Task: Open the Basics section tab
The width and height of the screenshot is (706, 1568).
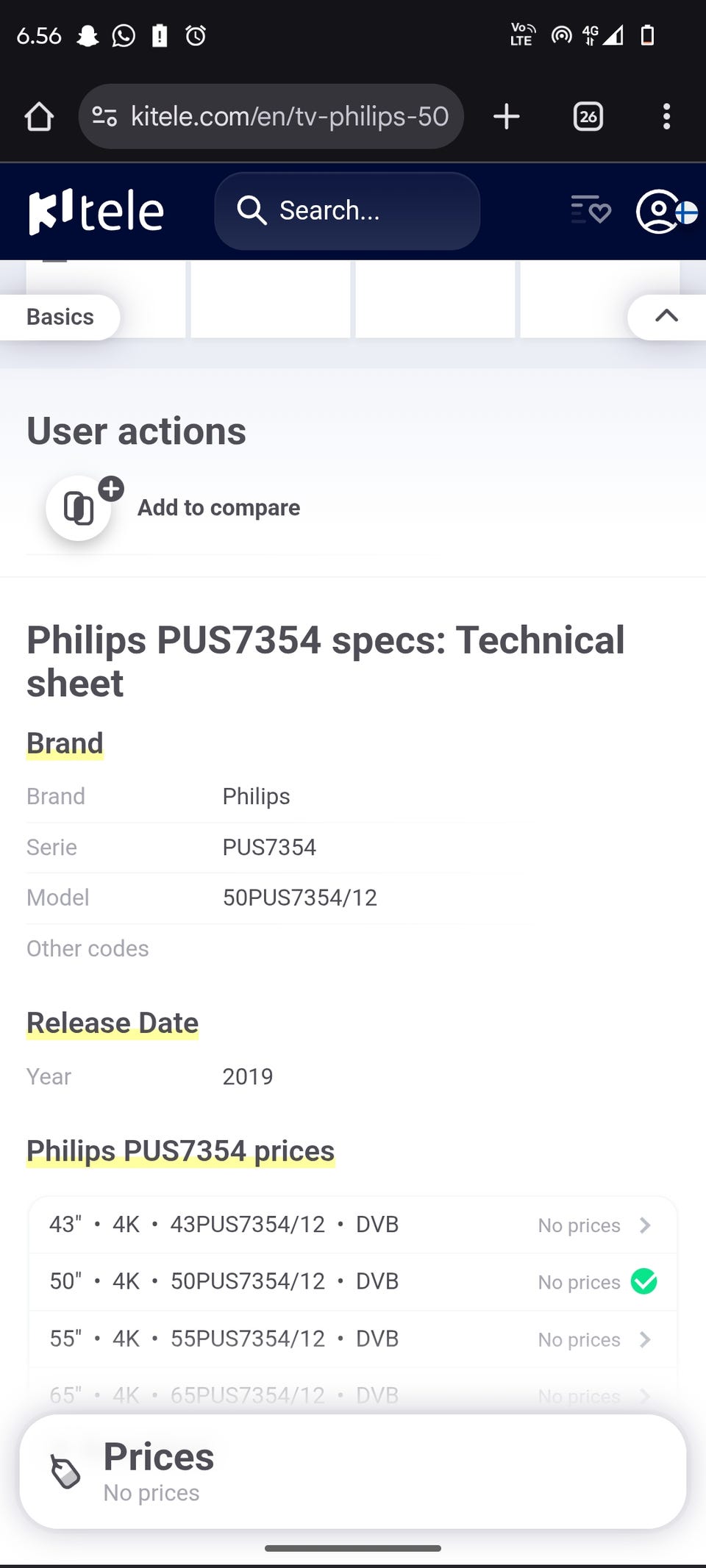Action: click(60, 317)
